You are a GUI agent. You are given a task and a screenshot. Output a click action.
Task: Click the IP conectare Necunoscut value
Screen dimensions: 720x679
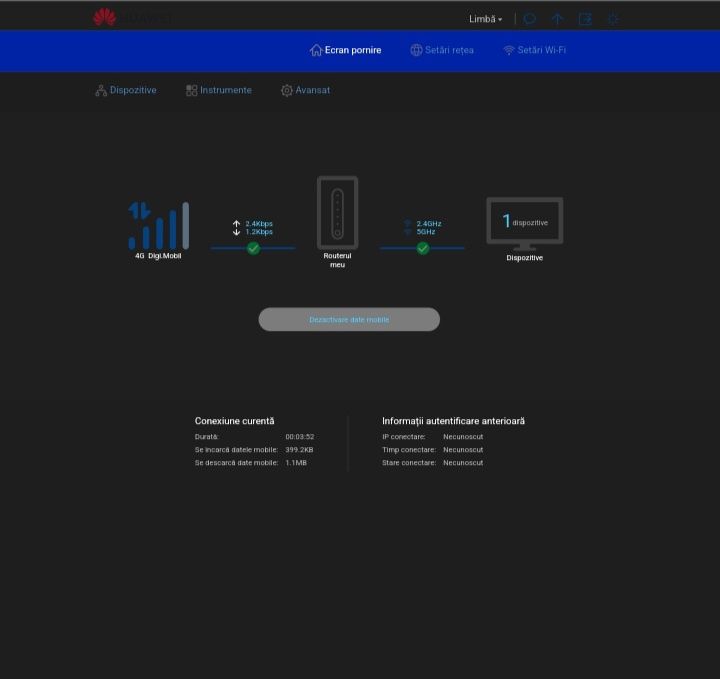(x=463, y=437)
